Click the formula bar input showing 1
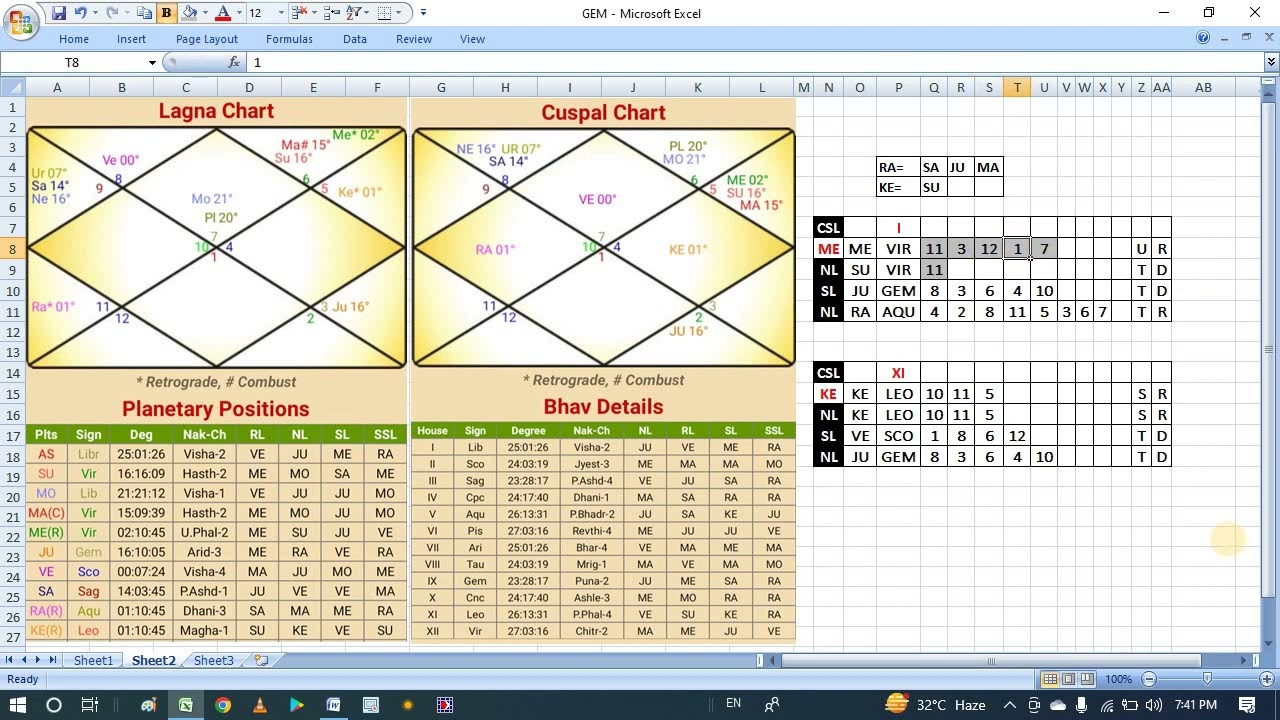 point(755,62)
